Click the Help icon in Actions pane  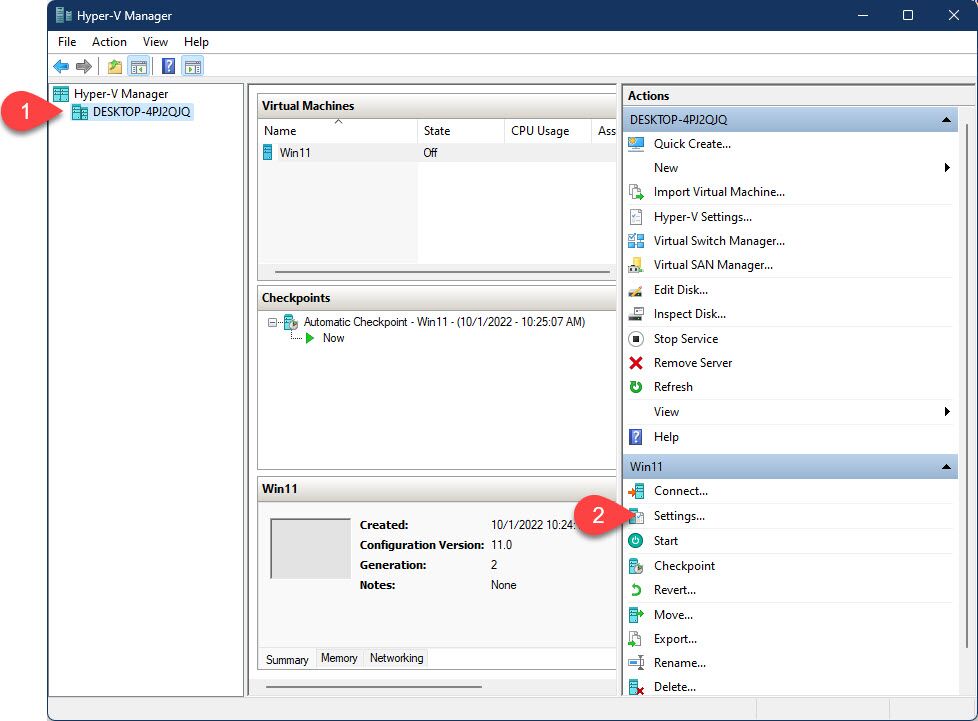point(636,437)
